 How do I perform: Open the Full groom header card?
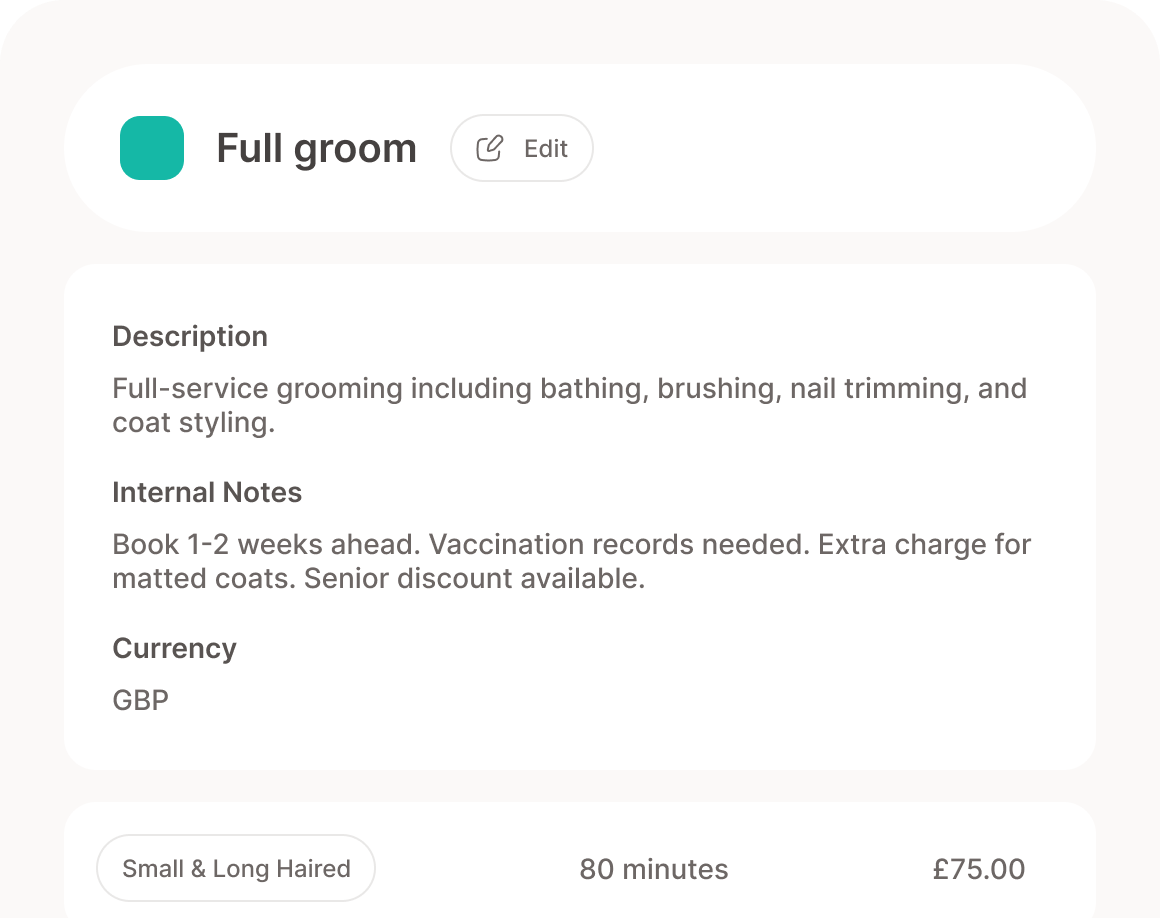580,146
